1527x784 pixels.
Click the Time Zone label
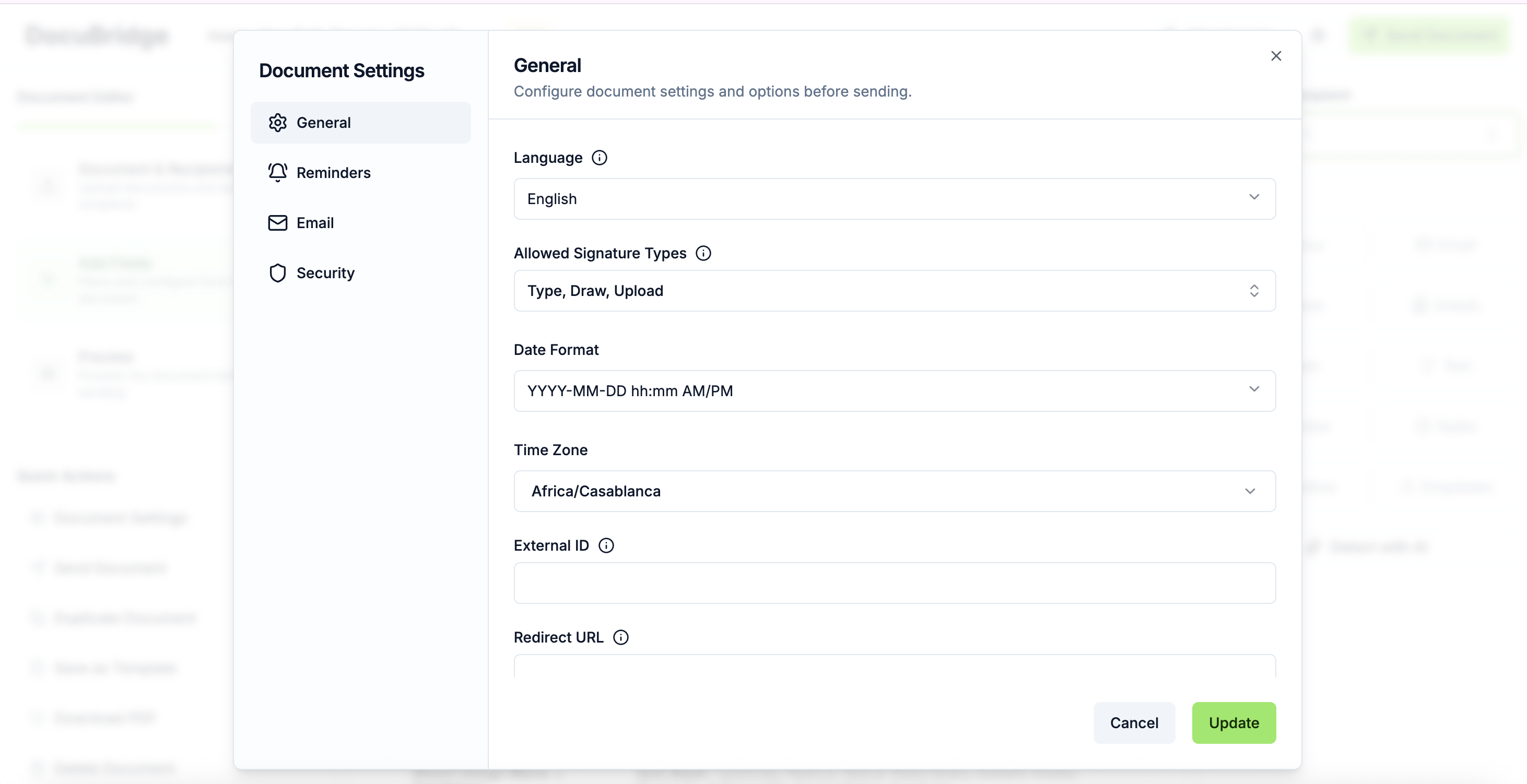(x=551, y=450)
